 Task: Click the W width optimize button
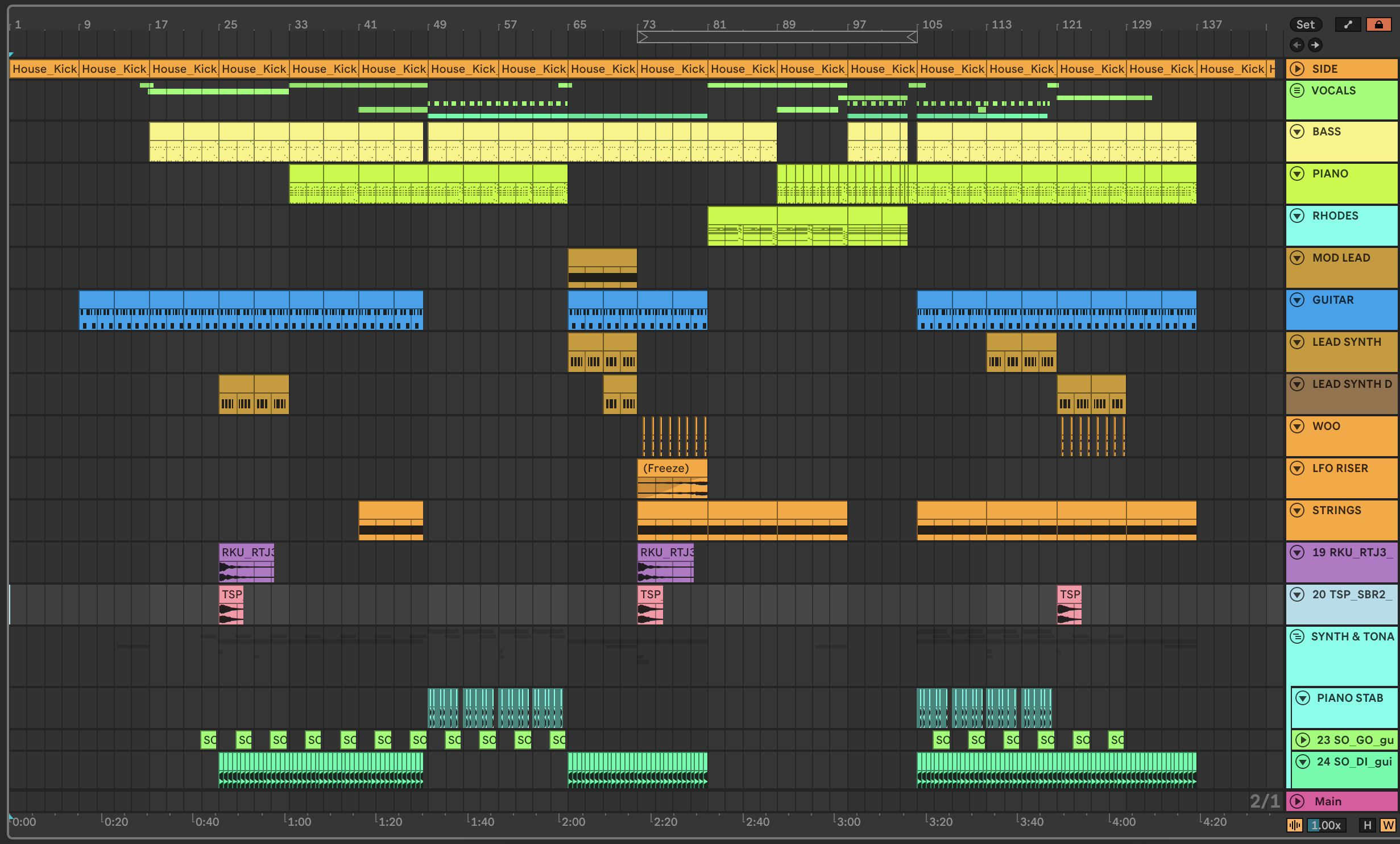pos(1388,825)
